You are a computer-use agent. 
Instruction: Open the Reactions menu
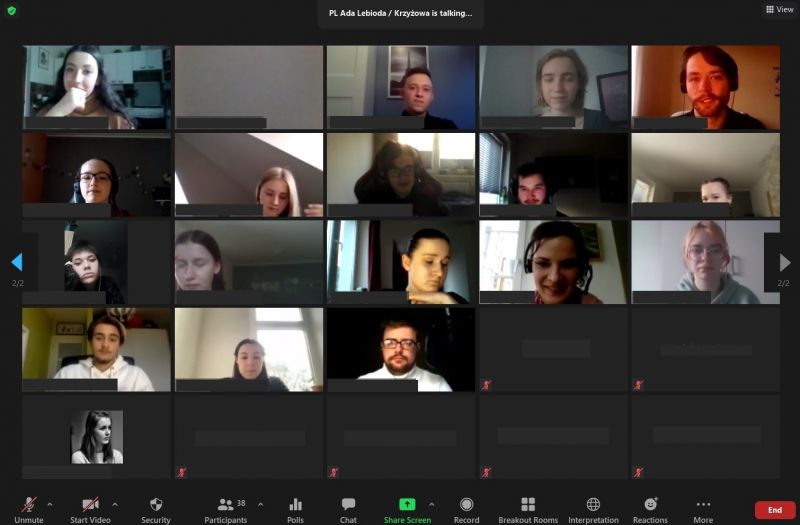coord(651,510)
